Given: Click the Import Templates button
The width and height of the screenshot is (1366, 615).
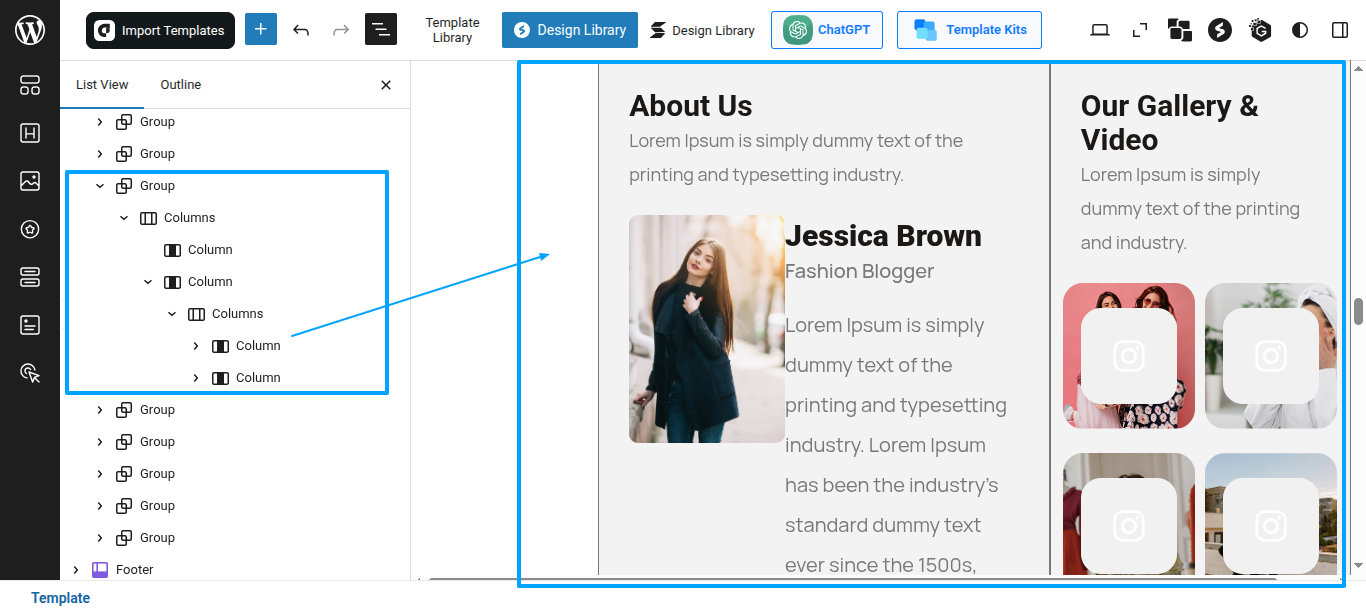Looking at the screenshot, I should click(x=160, y=31).
